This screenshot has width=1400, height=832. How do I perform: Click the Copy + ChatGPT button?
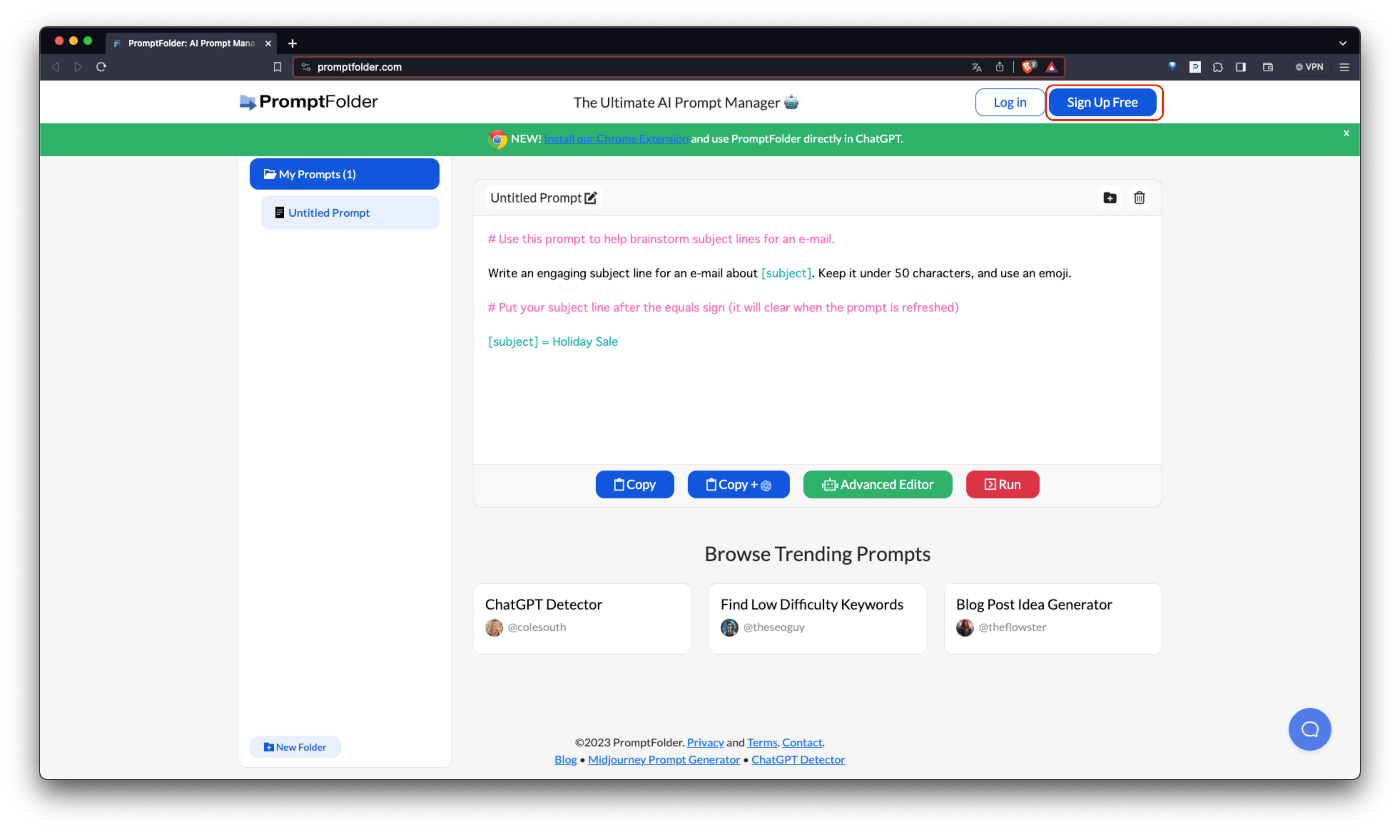[x=739, y=484]
